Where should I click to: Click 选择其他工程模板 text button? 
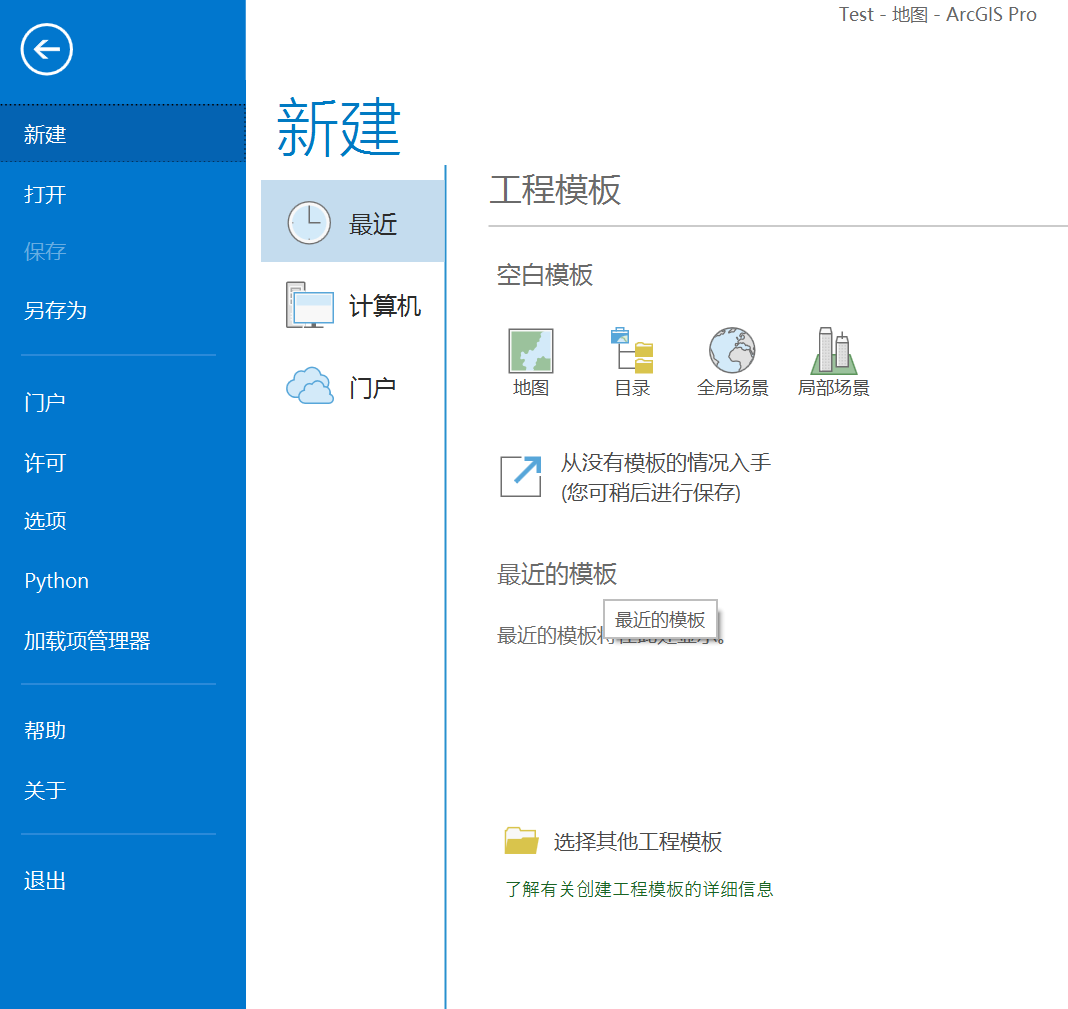coord(638,841)
